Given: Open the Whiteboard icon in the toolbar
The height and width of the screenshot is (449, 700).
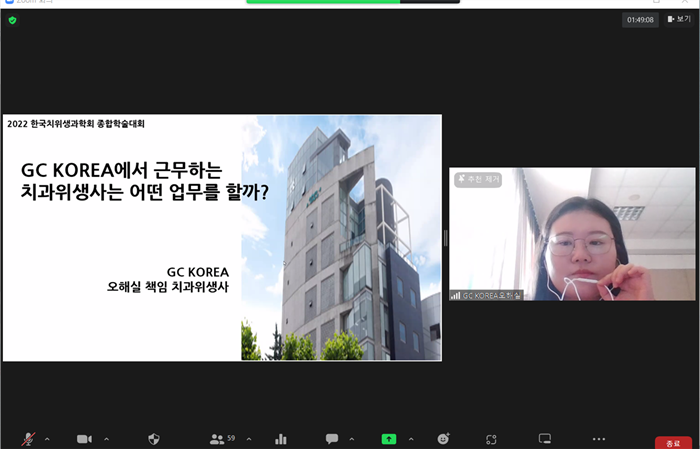Looking at the screenshot, I should point(545,439).
